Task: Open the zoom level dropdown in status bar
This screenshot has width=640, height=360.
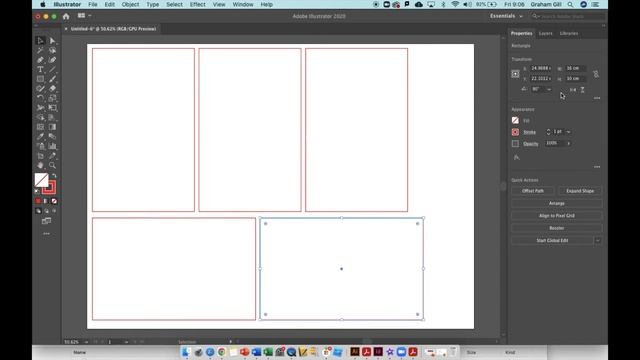Action: [x=86, y=342]
